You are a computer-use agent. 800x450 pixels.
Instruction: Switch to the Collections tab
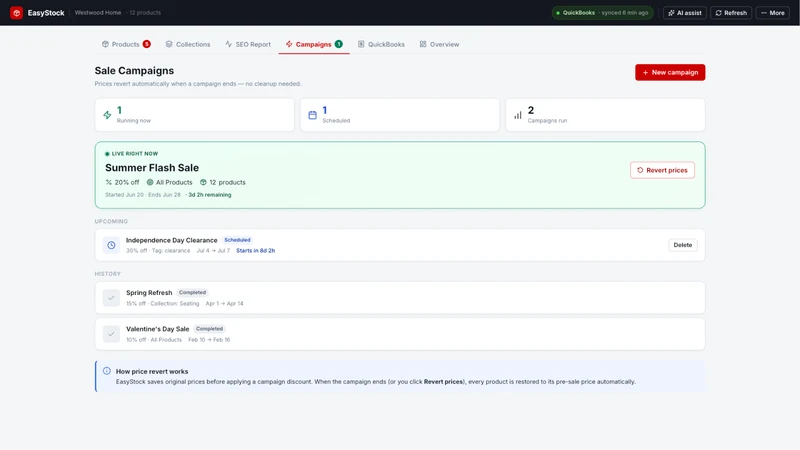[x=188, y=44]
